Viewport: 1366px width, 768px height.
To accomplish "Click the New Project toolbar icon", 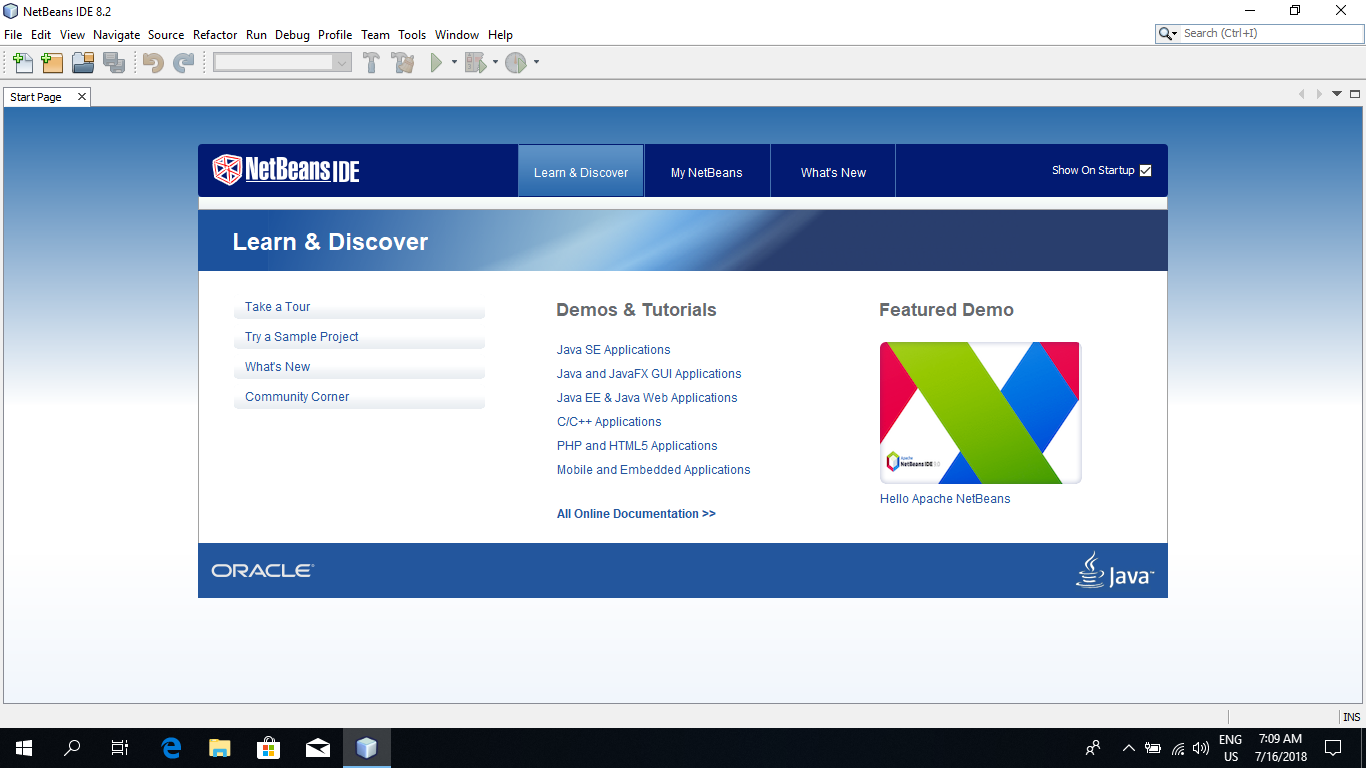I will tap(52, 63).
